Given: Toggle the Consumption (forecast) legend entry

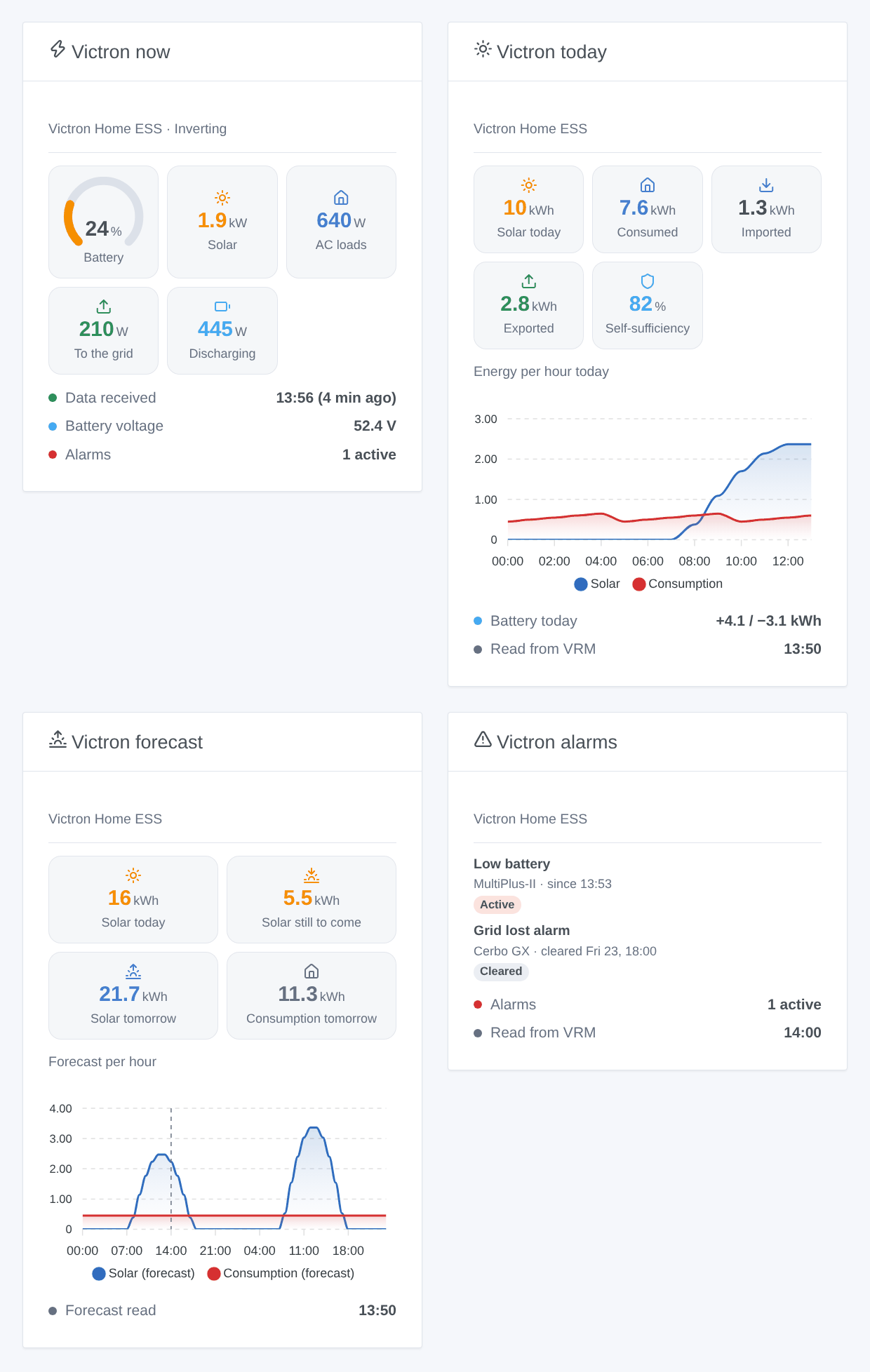Looking at the screenshot, I should coord(281,1273).
